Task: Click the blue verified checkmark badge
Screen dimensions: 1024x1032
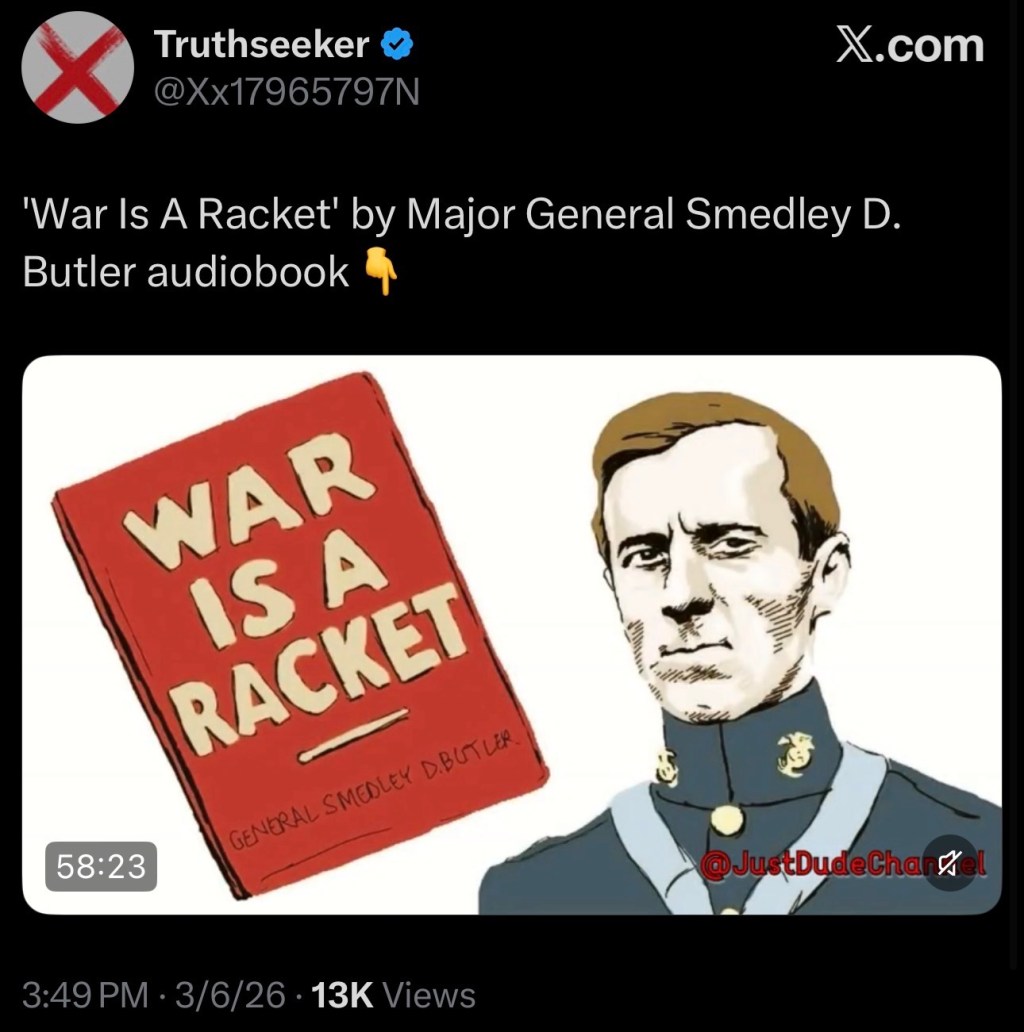Action: [x=397, y=45]
